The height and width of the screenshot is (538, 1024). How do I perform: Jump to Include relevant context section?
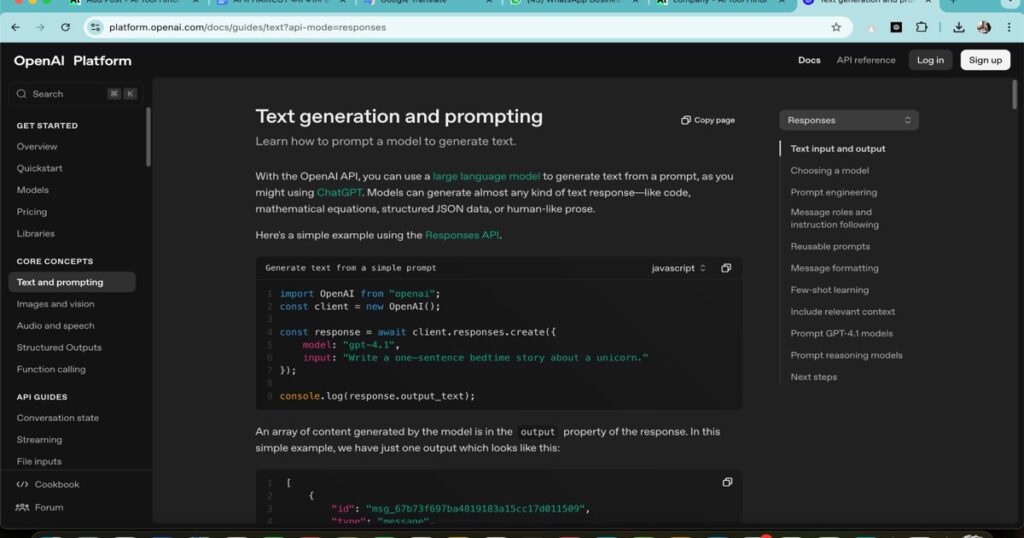coord(842,312)
